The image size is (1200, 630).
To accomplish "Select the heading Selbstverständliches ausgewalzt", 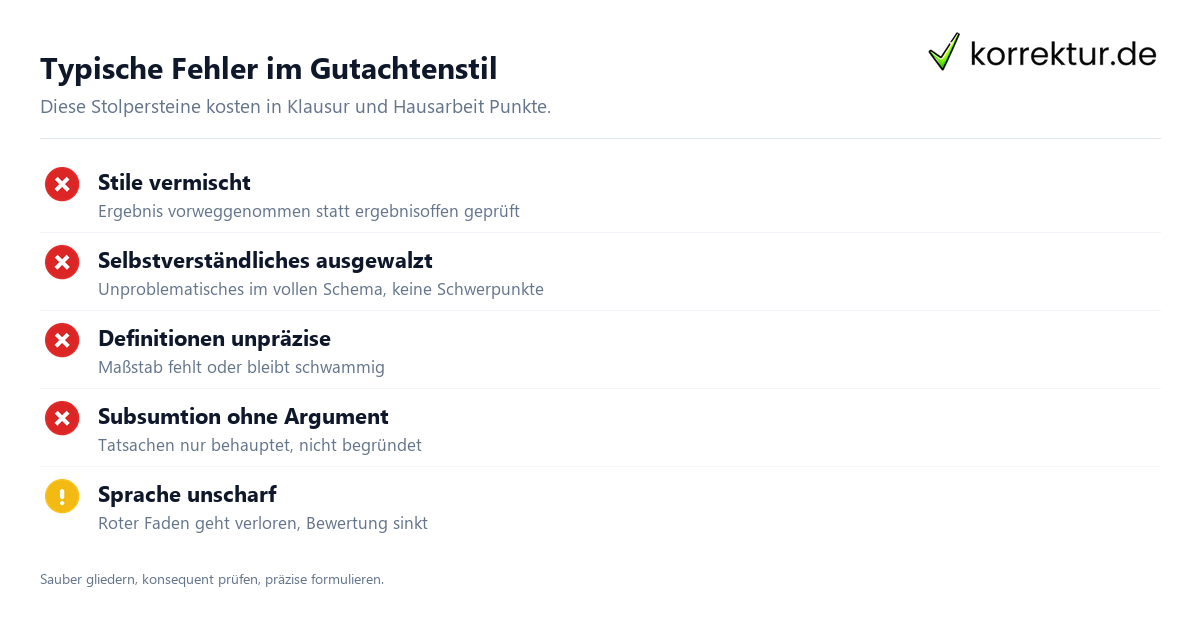I will [x=265, y=261].
